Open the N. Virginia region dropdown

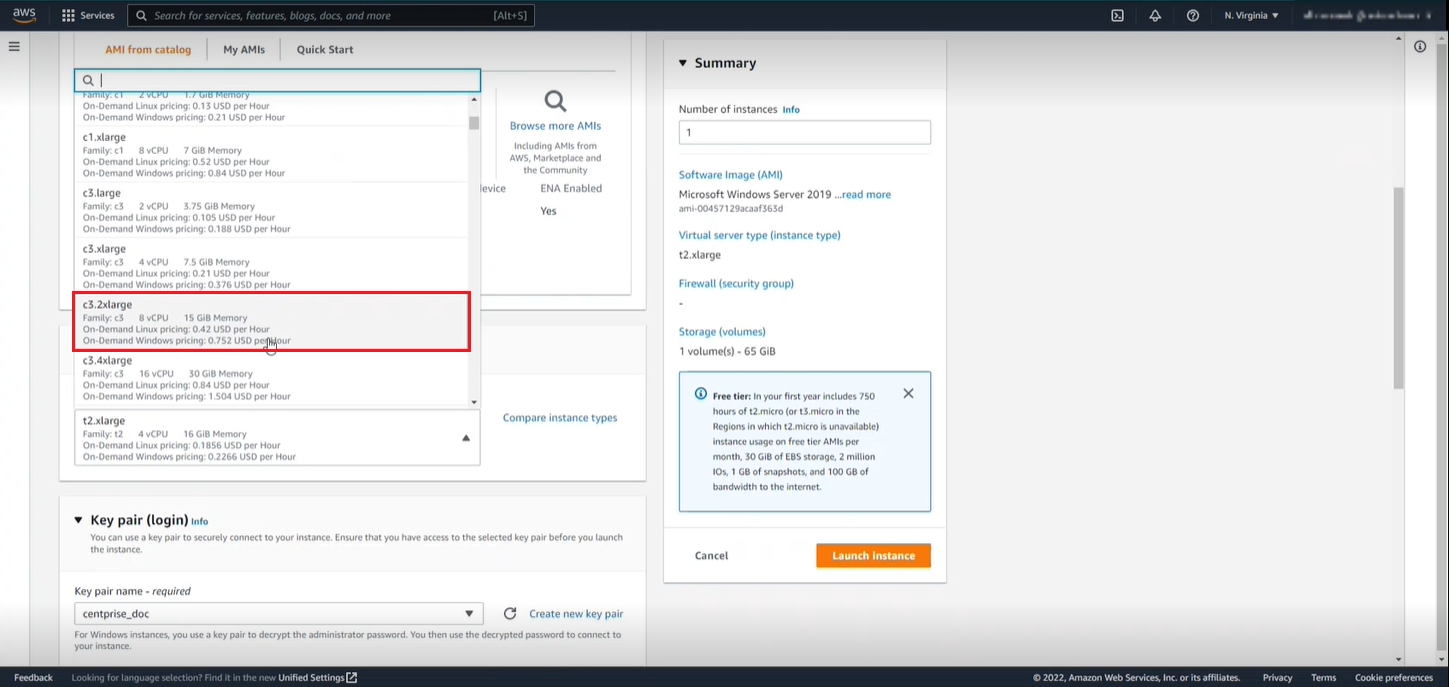point(1251,15)
